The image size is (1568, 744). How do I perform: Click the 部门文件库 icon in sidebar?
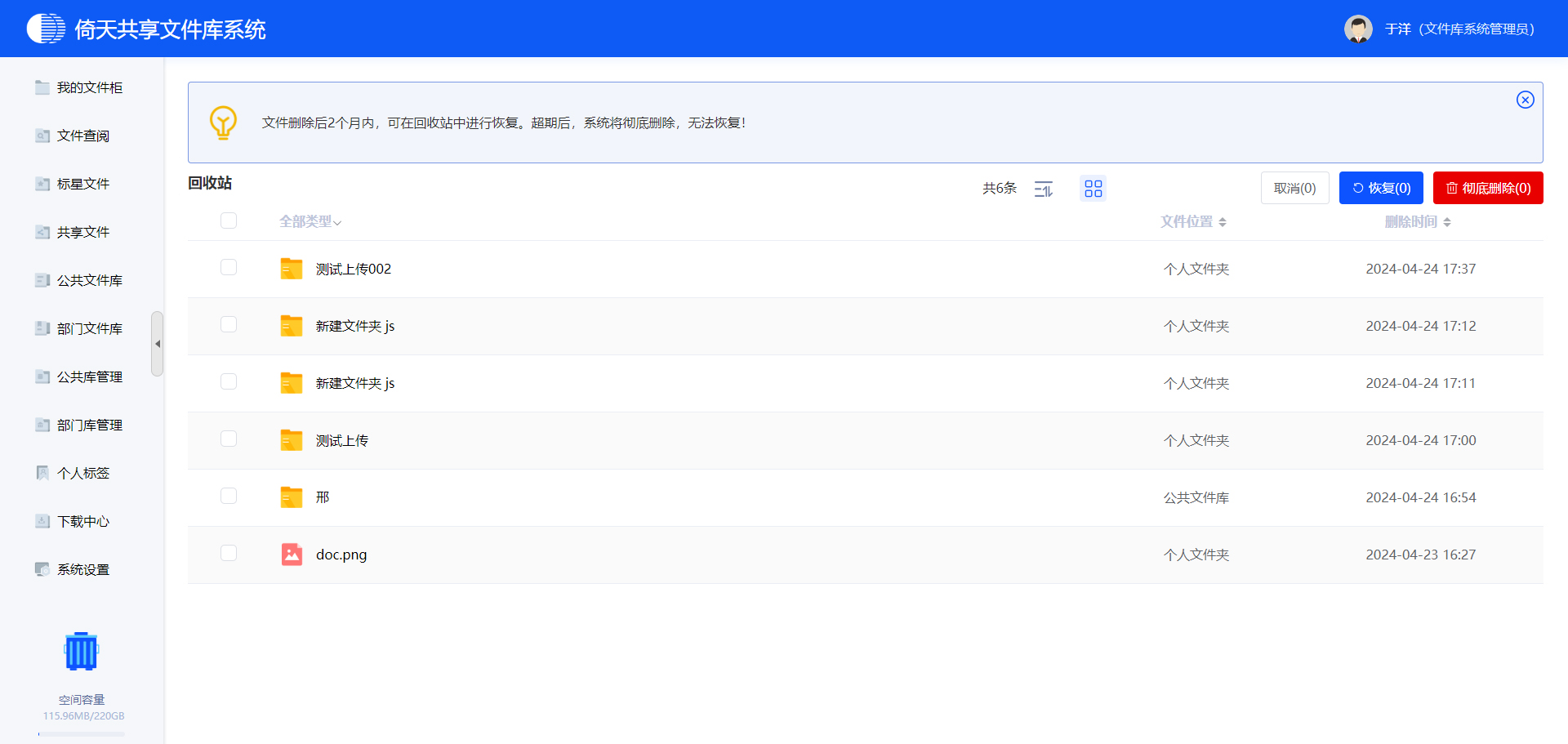[x=42, y=328]
